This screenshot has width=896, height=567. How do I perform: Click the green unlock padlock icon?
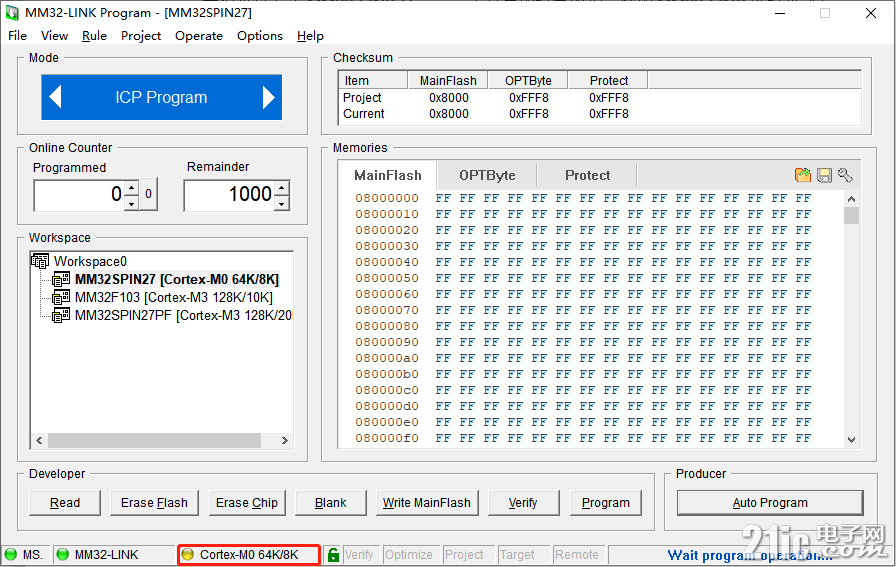[333, 554]
